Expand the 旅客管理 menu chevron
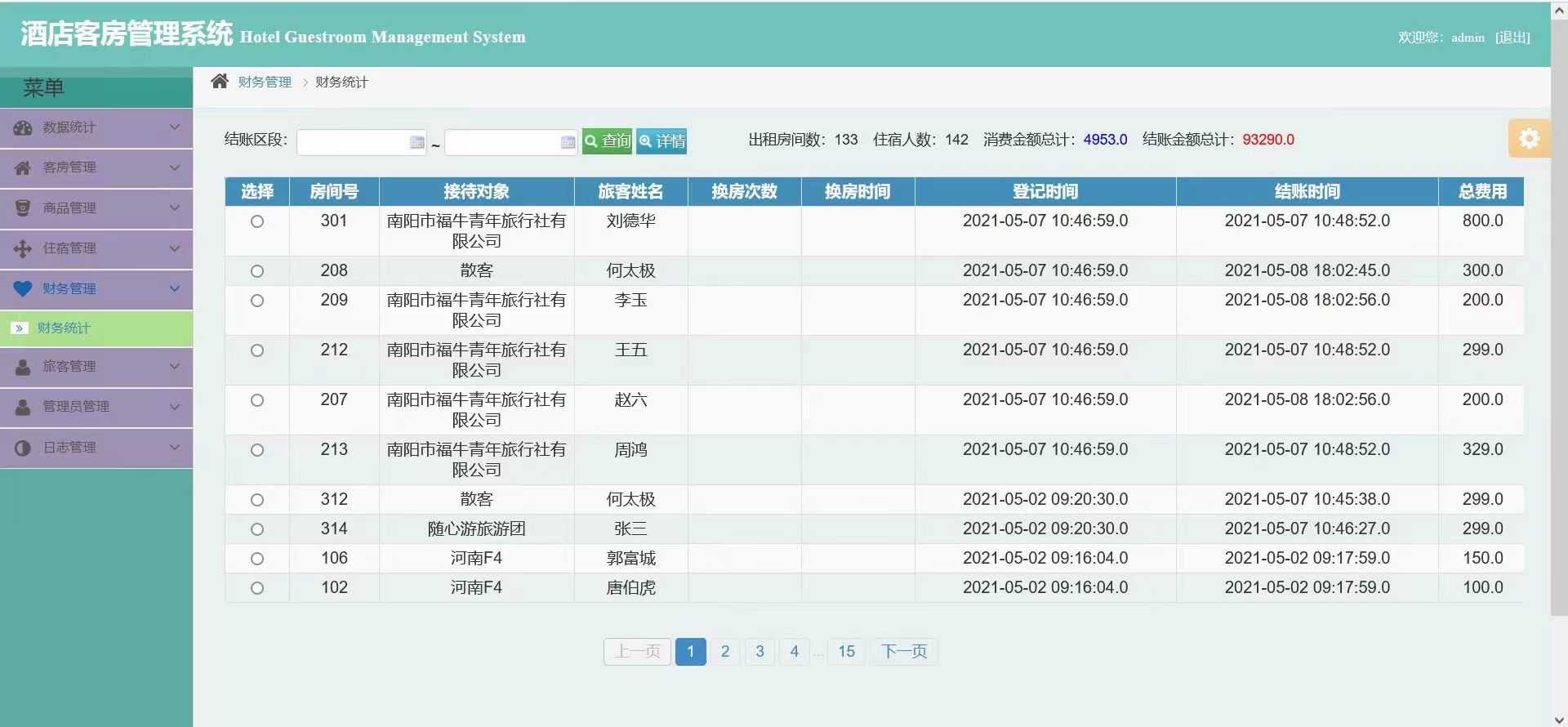 175,366
